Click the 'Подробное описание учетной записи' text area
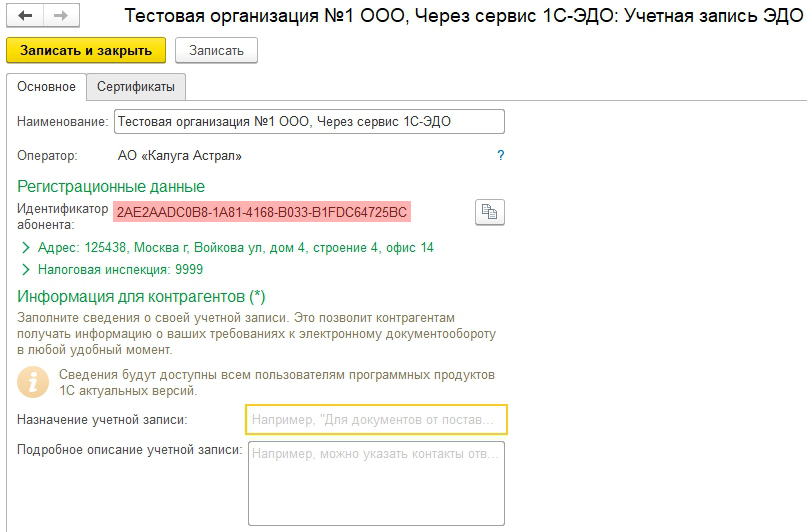807x532 pixels. (x=375, y=482)
